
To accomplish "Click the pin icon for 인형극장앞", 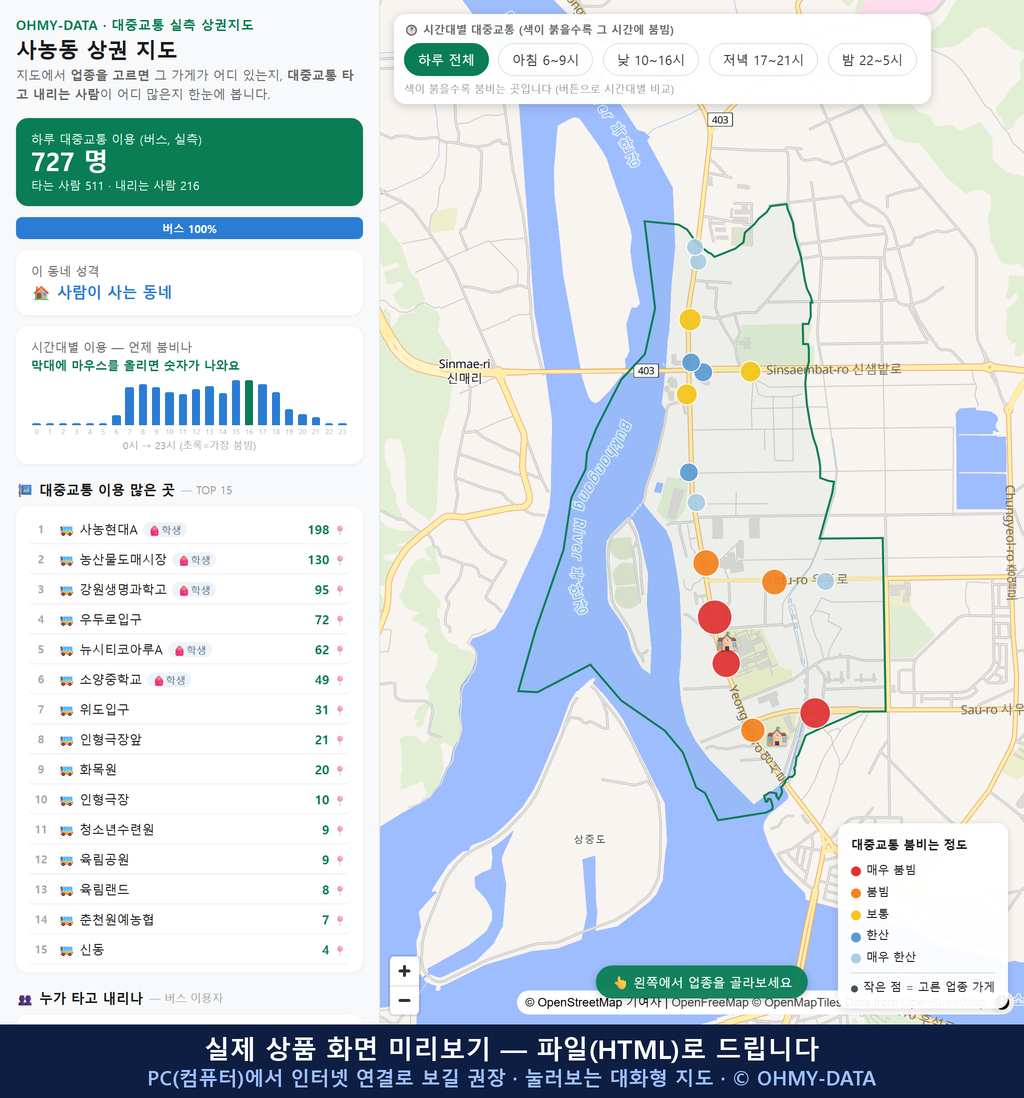I will [340, 740].
